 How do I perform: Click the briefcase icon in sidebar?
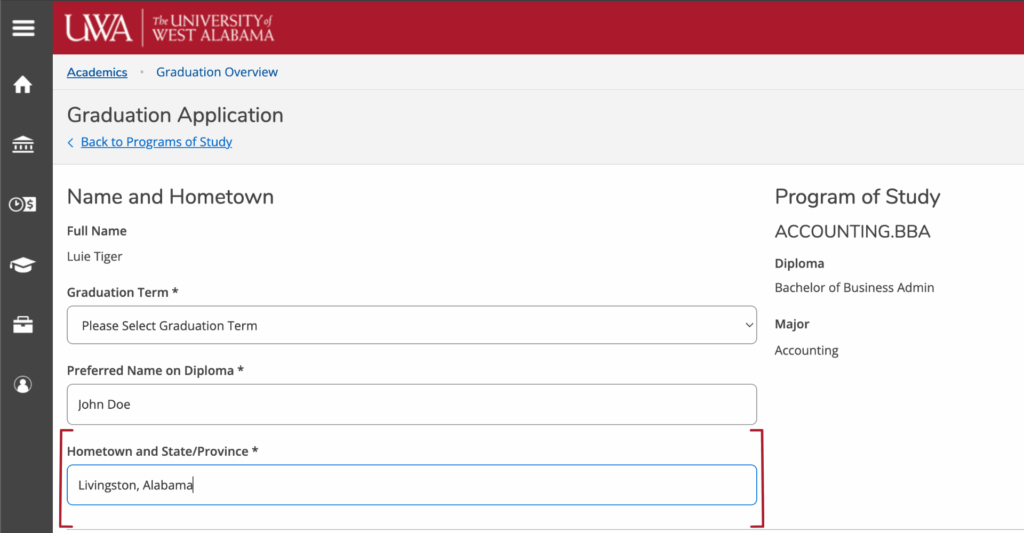[22, 325]
